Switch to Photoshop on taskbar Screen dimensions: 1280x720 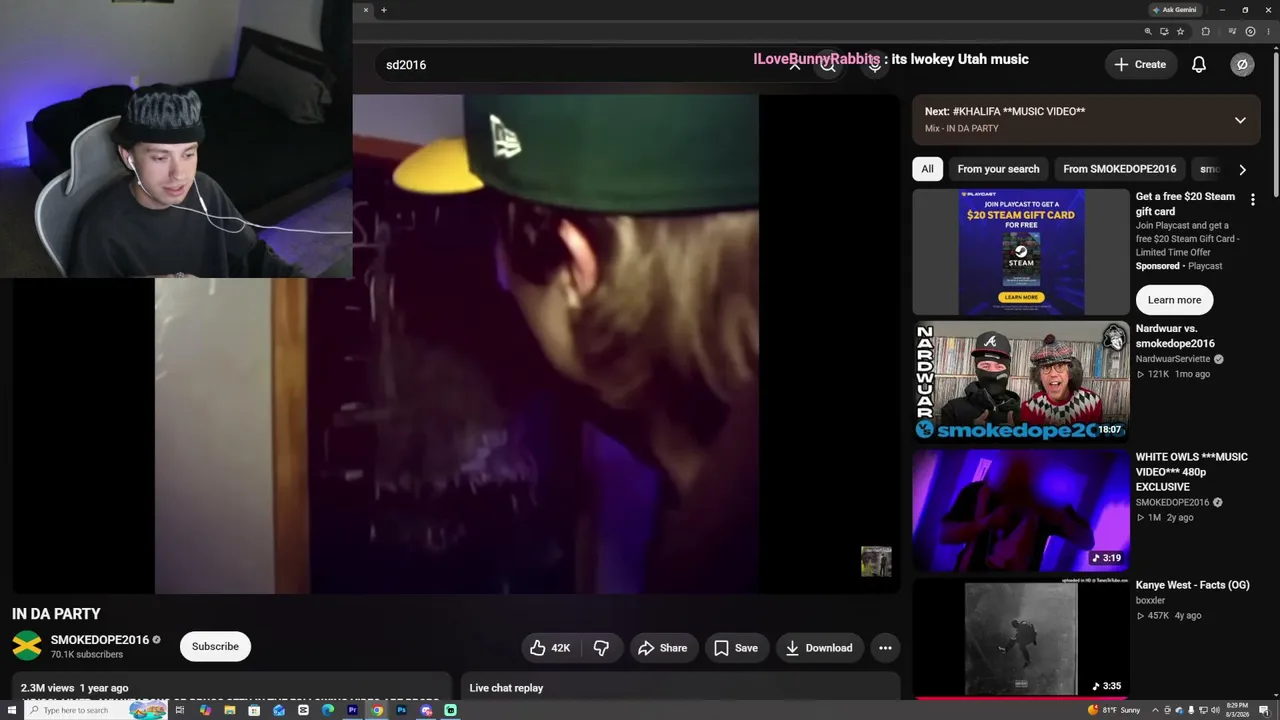point(401,710)
